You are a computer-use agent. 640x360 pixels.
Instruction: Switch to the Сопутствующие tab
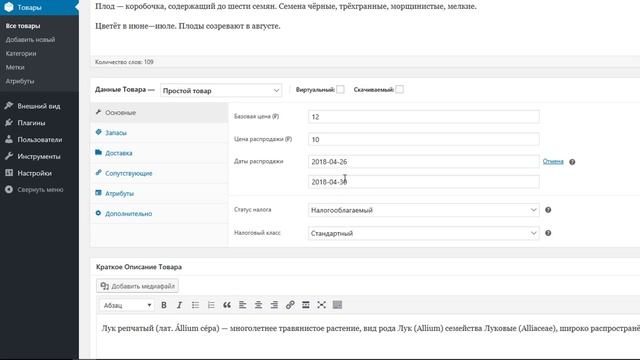click(x=159, y=173)
